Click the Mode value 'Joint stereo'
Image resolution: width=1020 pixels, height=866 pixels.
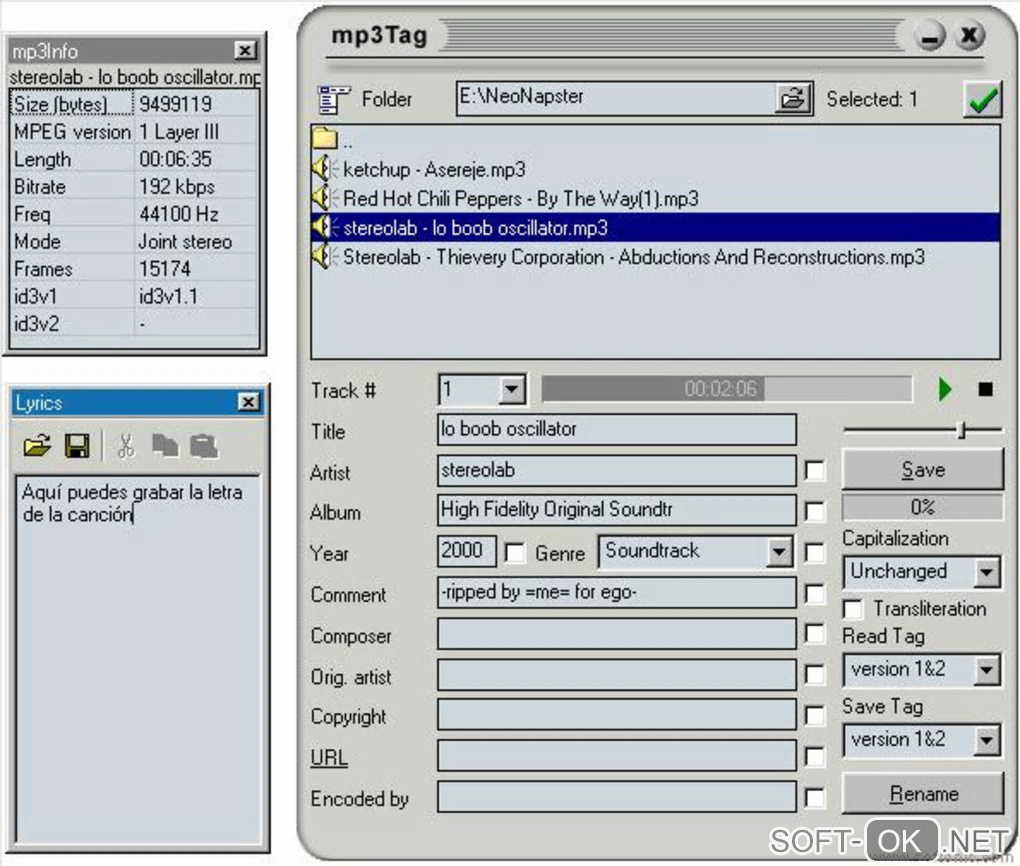tap(185, 242)
